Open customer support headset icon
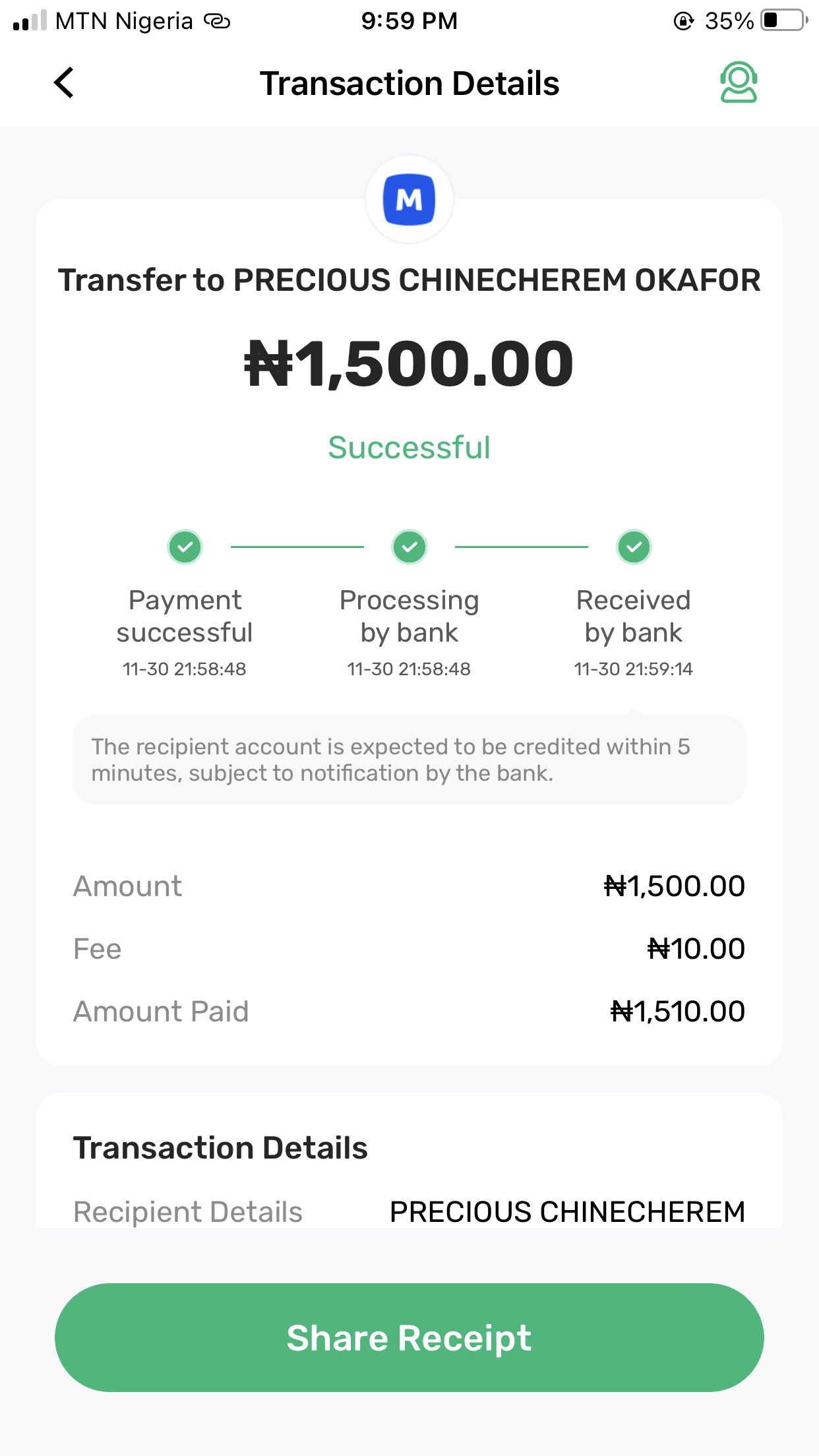Screen dimensions: 819x1456 [x=739, y=82]
